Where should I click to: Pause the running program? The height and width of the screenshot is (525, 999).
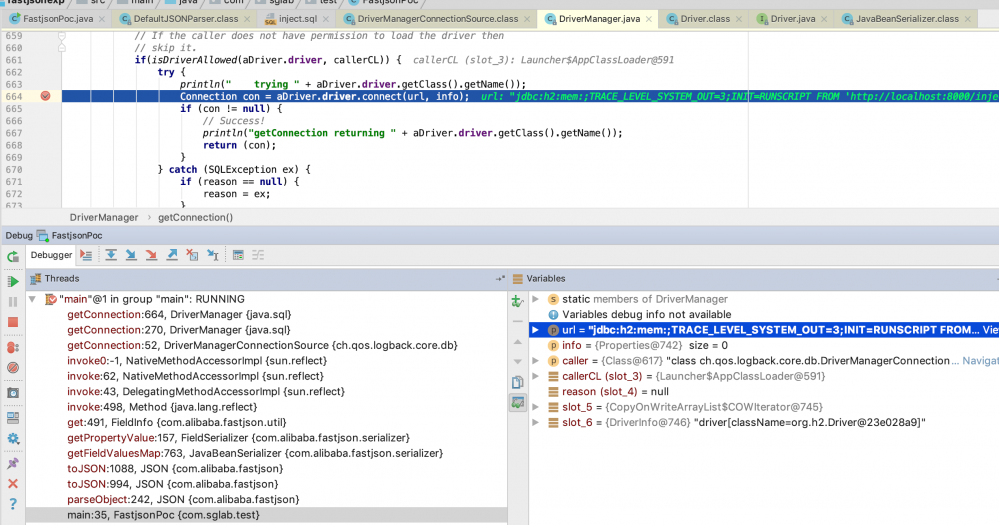13,302
